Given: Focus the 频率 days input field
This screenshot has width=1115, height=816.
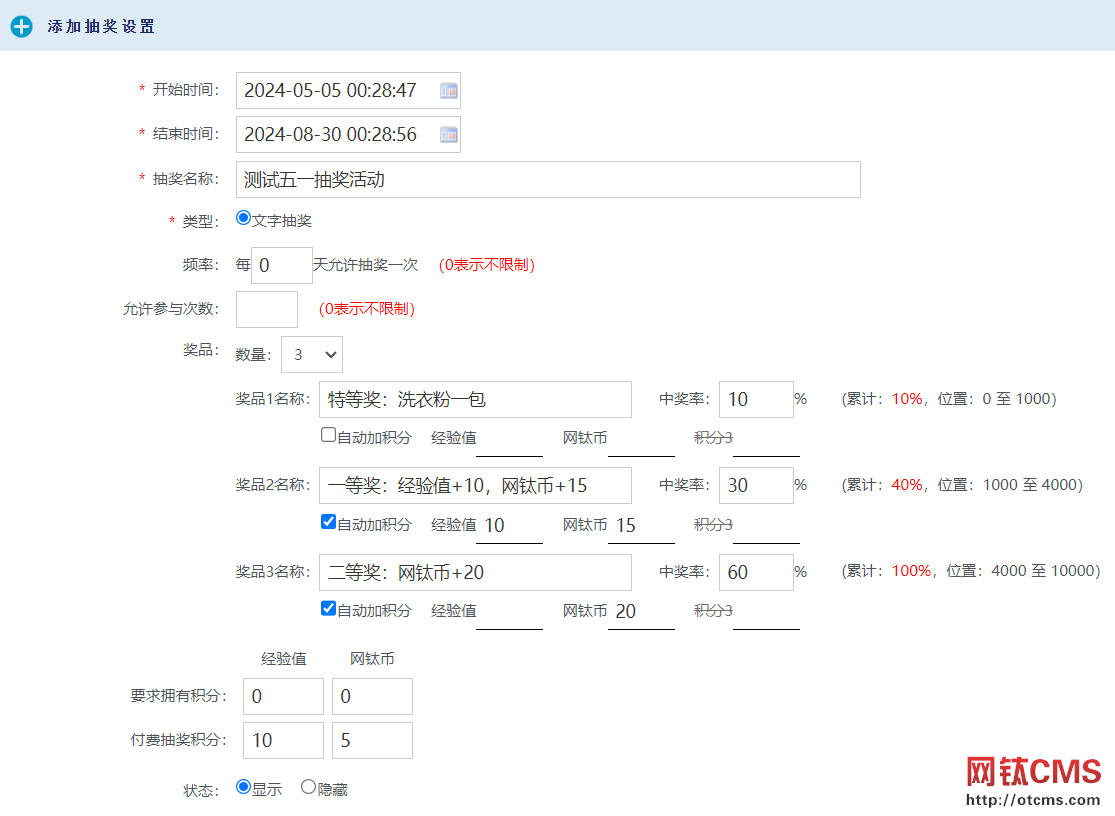Looking at the screenshot, I should click(281, 265).
